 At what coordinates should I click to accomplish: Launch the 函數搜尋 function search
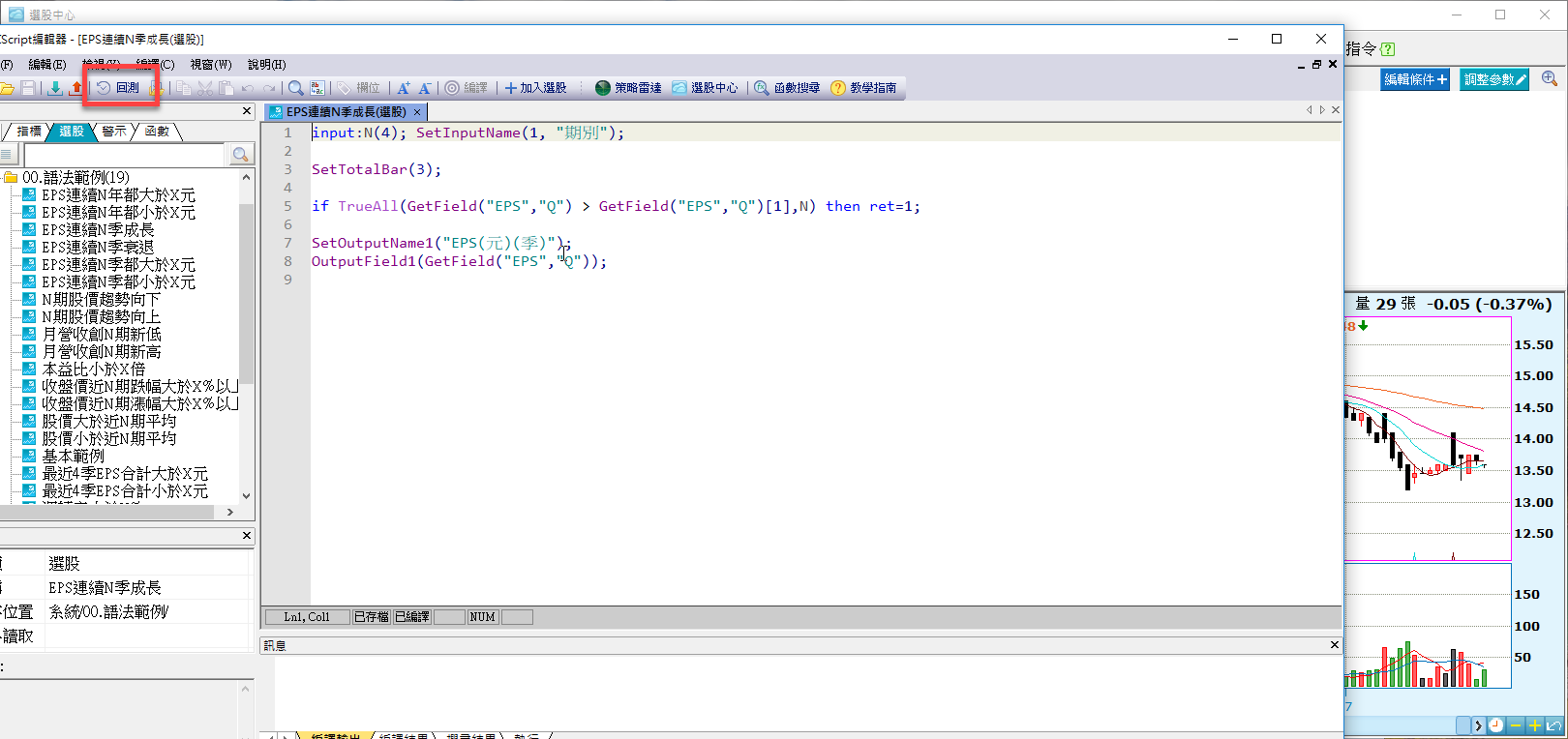coord(787,88)
